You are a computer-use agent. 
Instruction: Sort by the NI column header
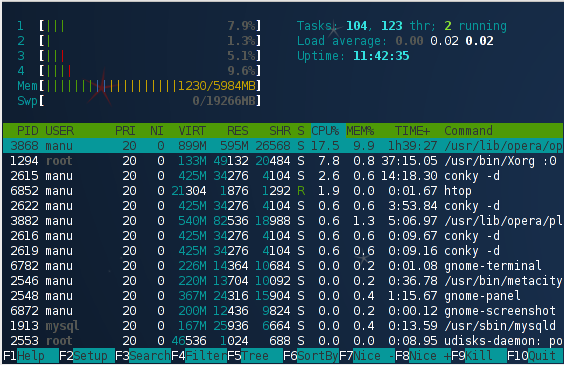pyautogui.click(x=157, y=131)
